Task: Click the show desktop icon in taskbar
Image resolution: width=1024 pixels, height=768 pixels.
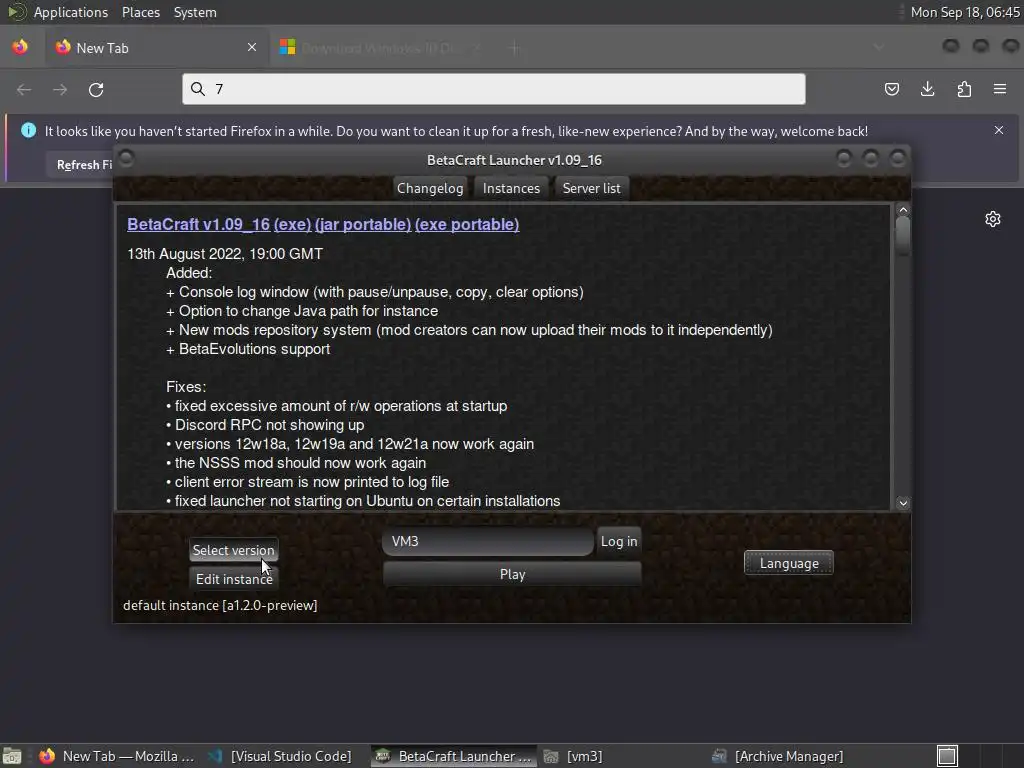Action: (x=12, y=756)
